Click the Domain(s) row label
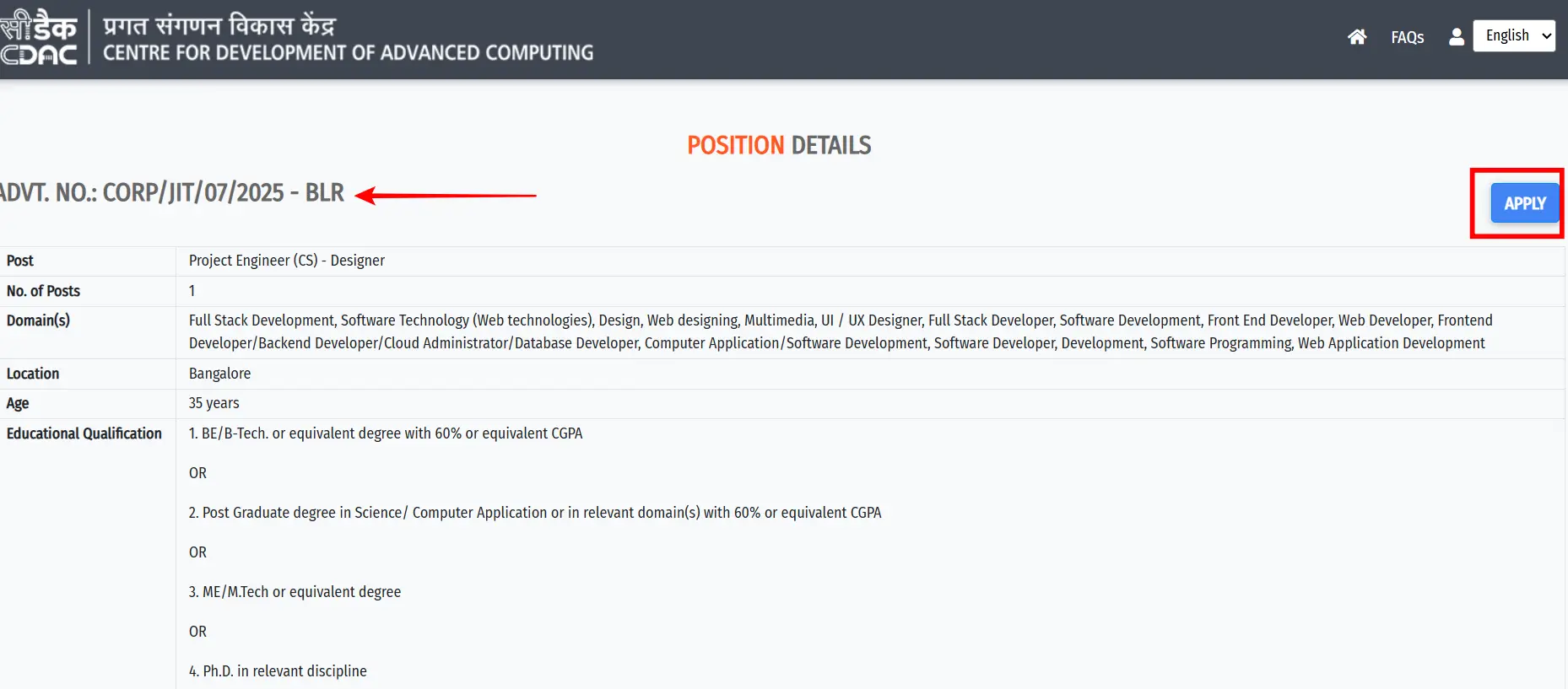Image resolution: width=1568 pixels, height=689 pixels. (38, 320)
